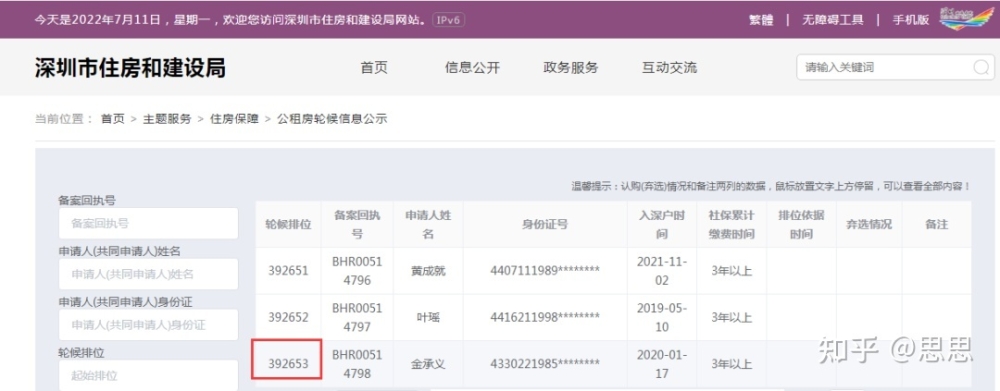Click the 轮候排位 column header
Viewport: 1000px width, 391px height.
[288, 225]
